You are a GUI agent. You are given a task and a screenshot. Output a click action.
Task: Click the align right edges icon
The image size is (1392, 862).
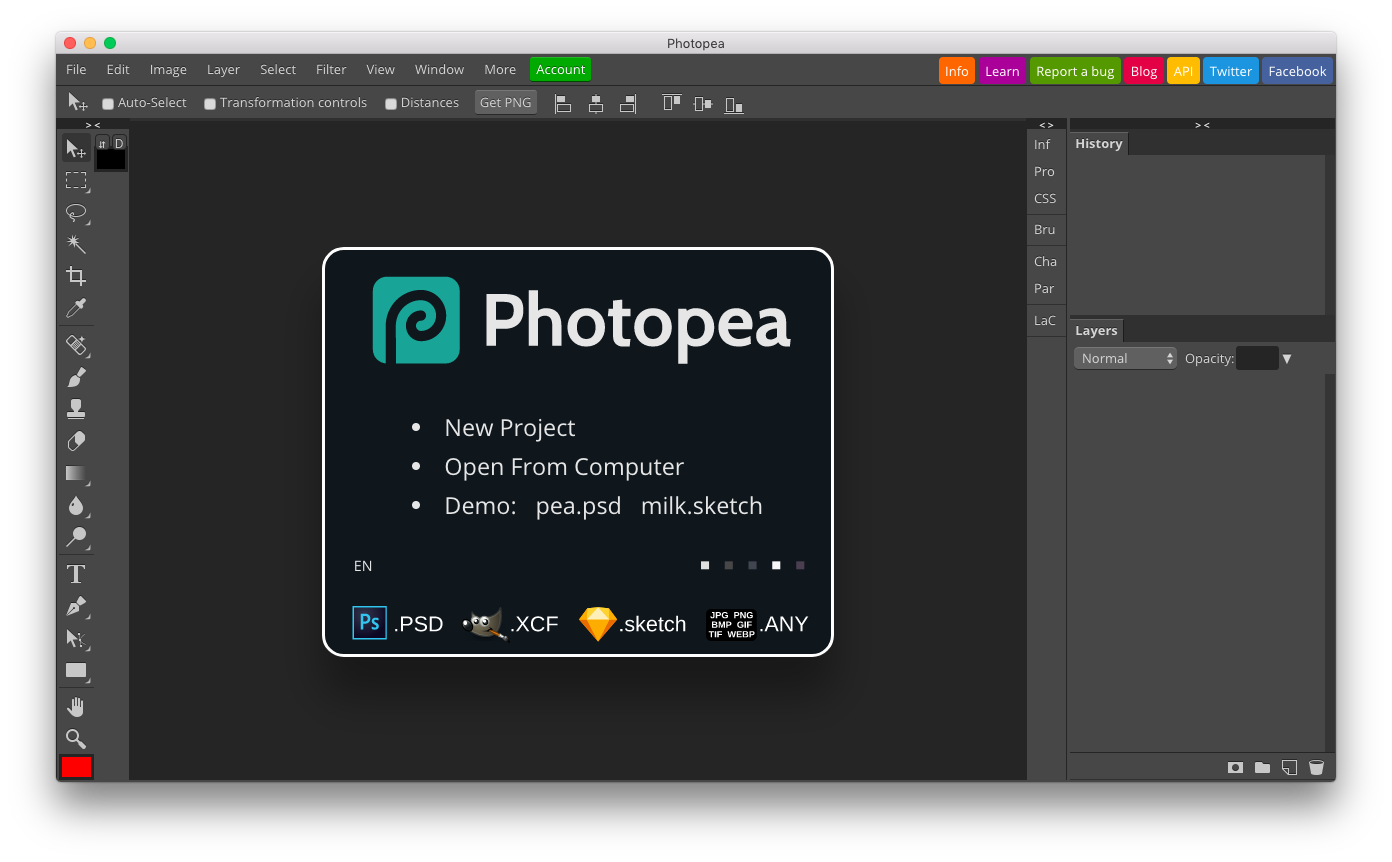point(628,103)
